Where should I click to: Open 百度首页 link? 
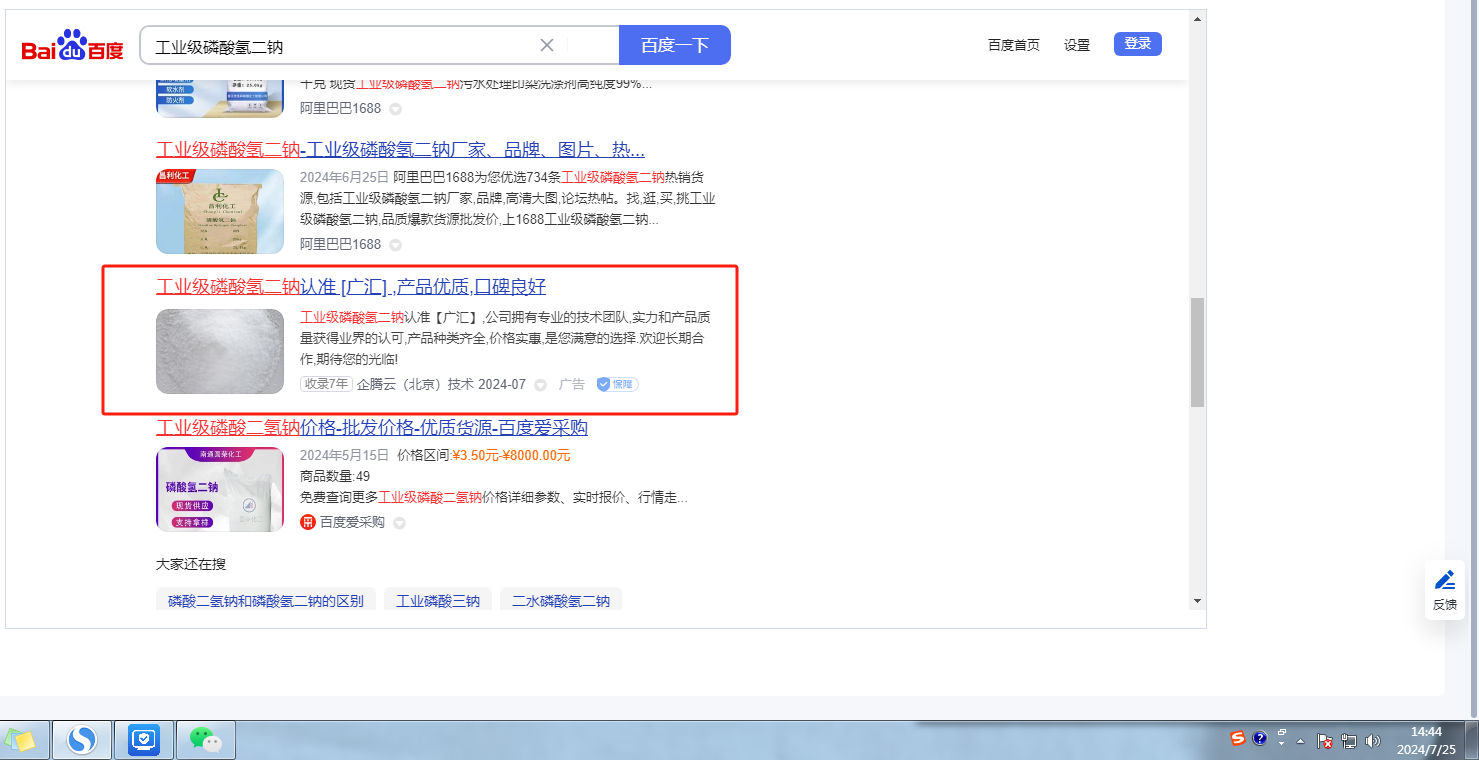pos(1014,45)
